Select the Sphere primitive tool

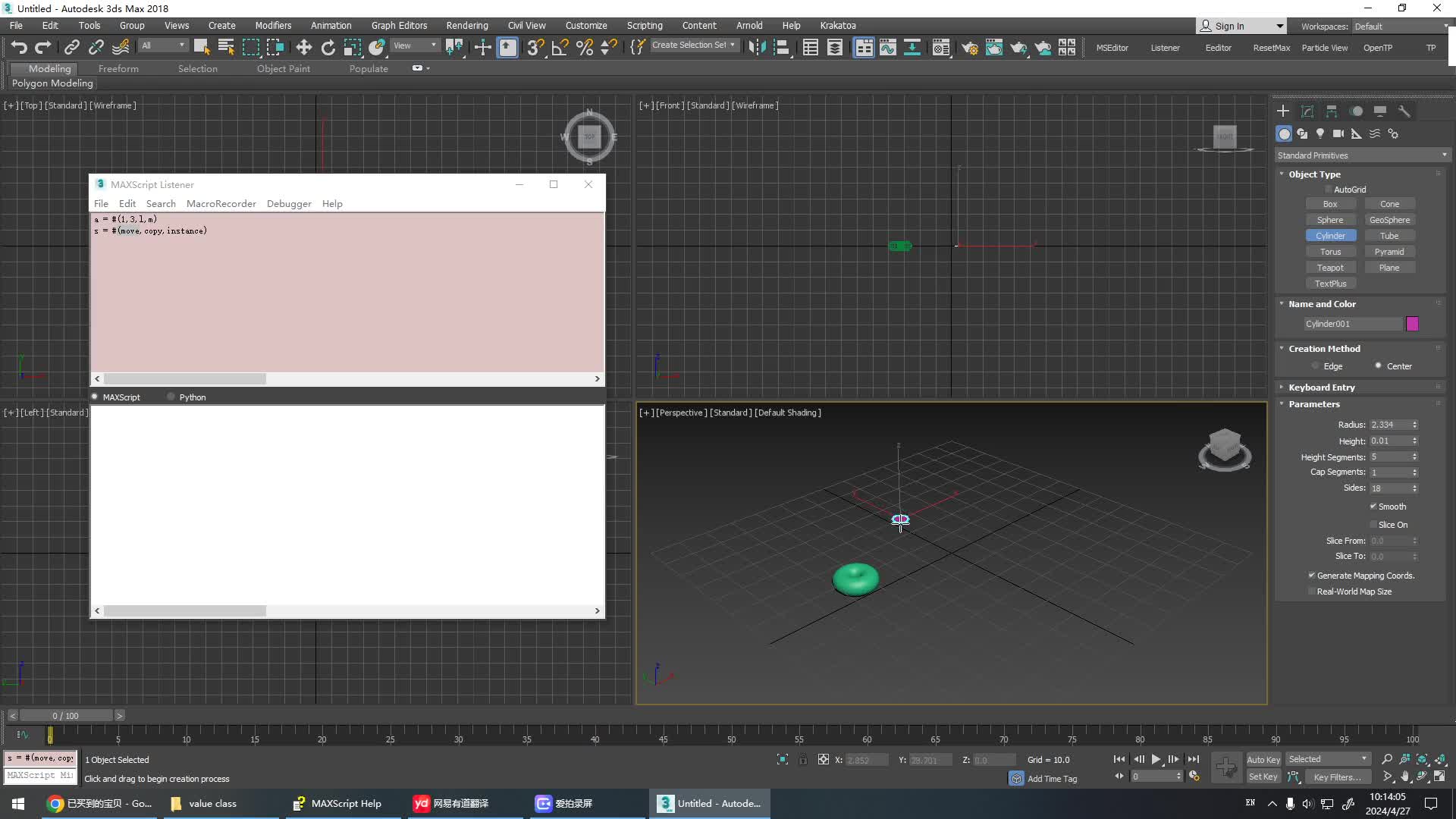click(1330, 219)
